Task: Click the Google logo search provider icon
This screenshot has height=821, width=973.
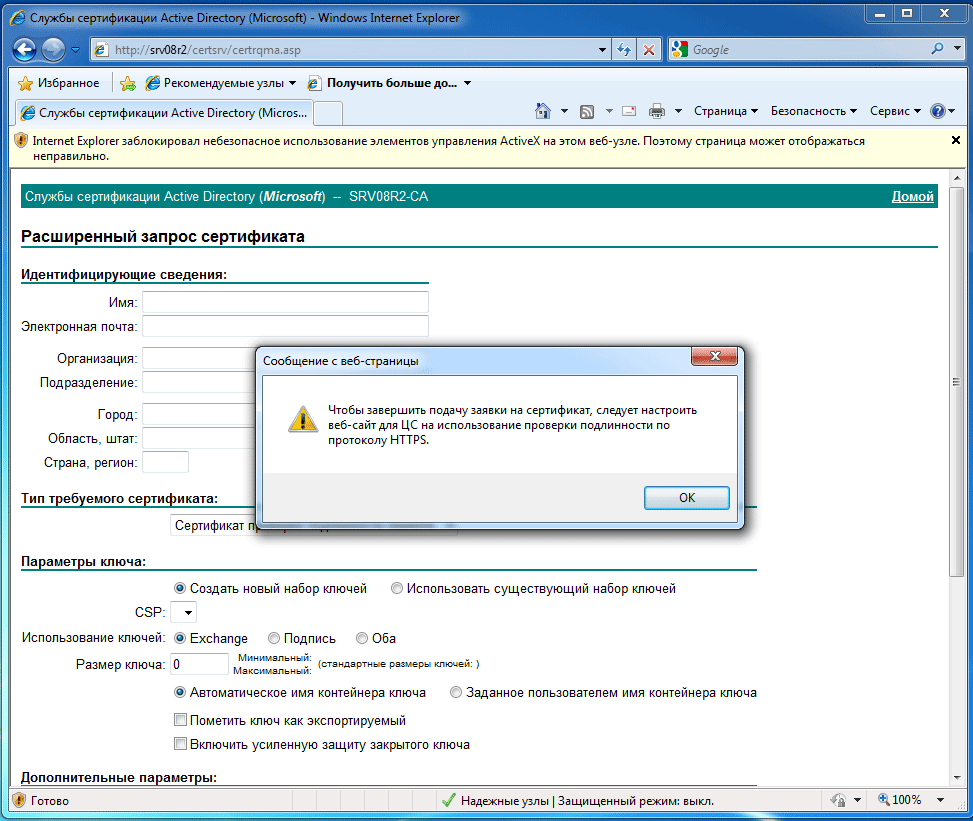Action: [680, 49]
